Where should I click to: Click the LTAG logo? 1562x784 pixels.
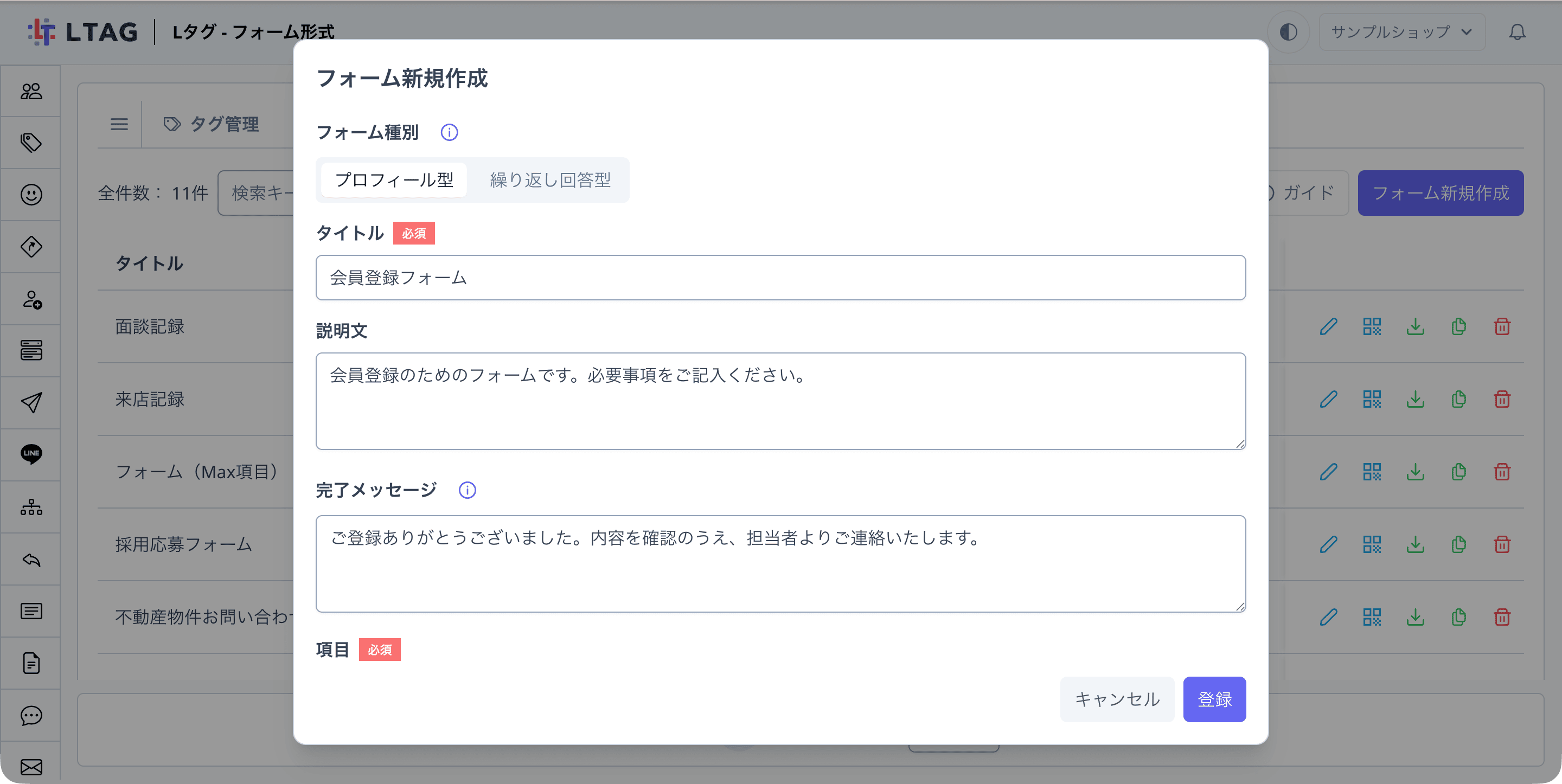(82, 31)
